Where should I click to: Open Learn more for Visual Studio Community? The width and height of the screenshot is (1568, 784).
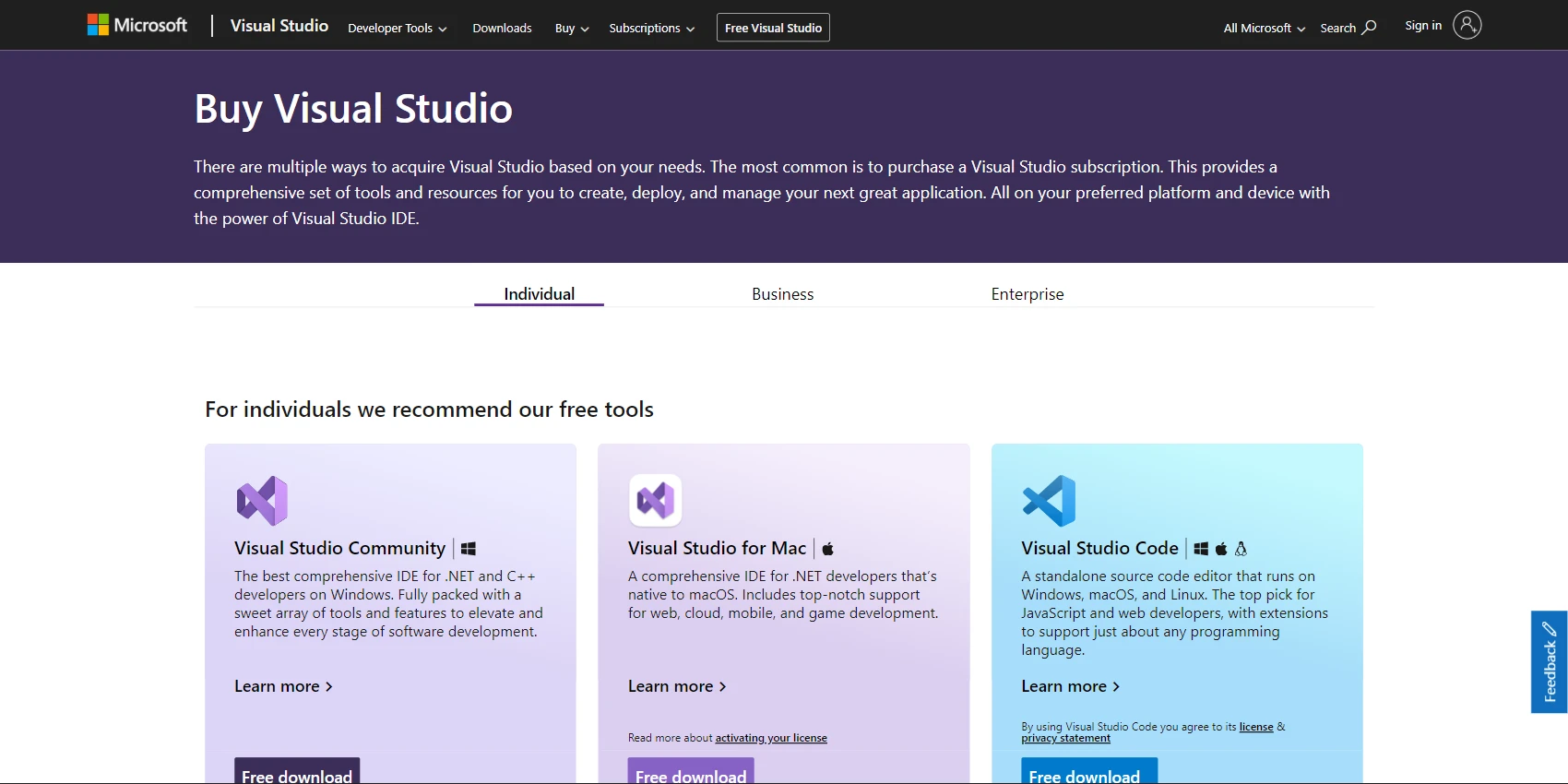tap(283, 686)
